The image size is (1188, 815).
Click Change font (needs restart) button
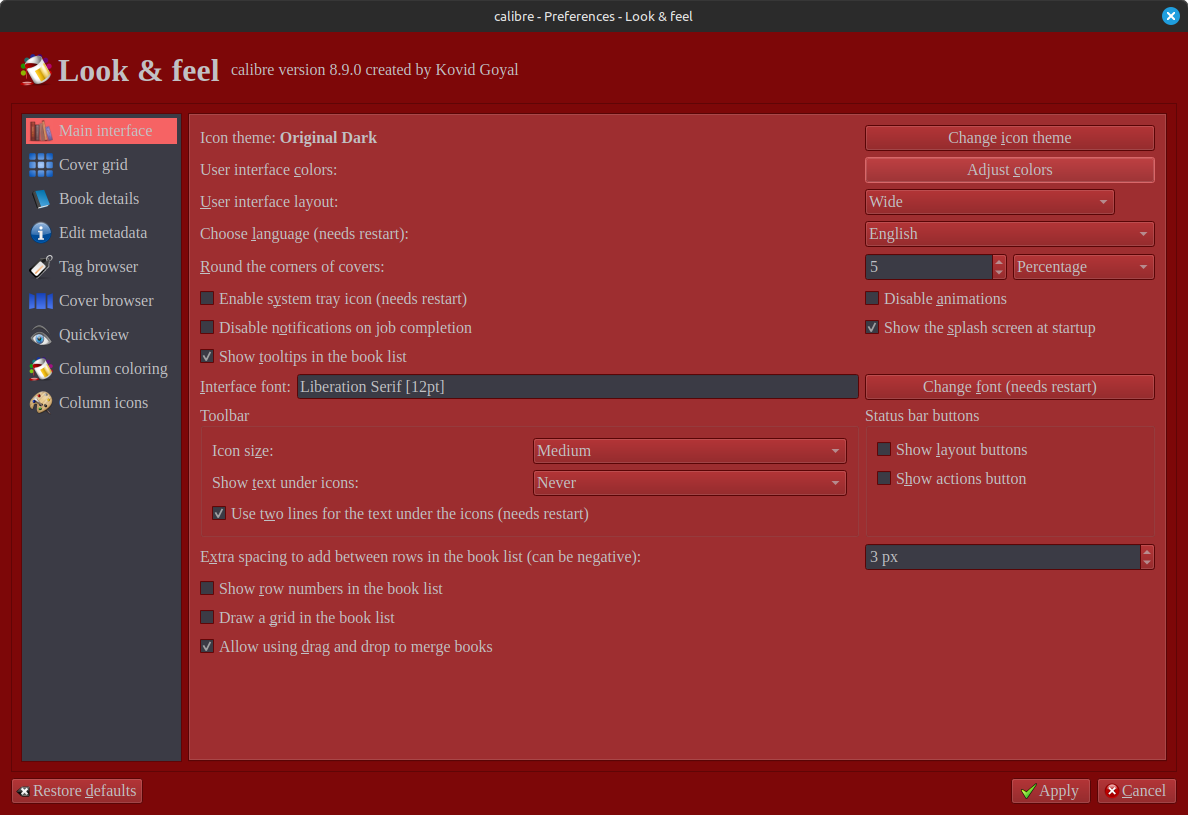1009,387
